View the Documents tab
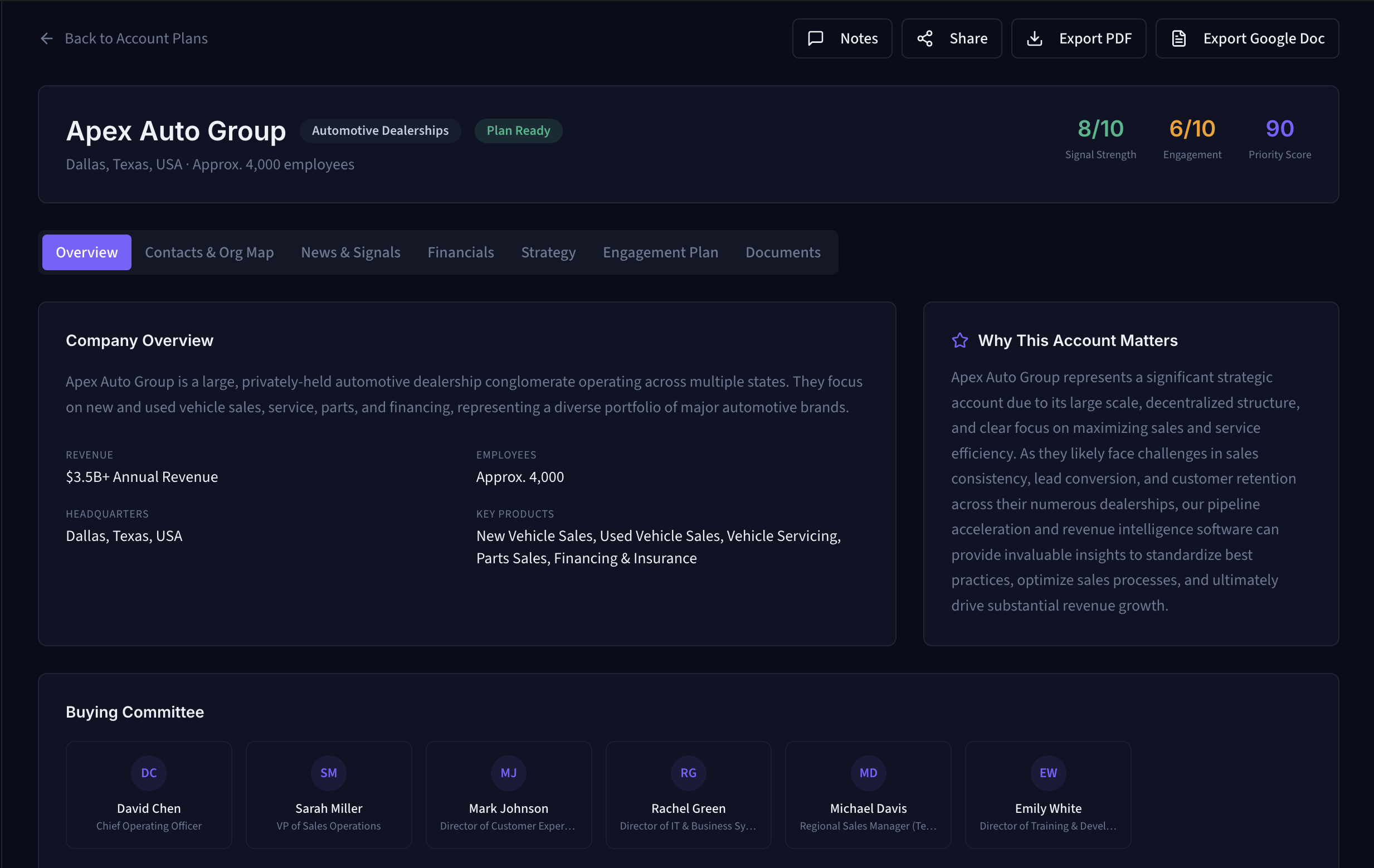The width and height of the screenshot is (1374, 868). (x=782, y=252)
